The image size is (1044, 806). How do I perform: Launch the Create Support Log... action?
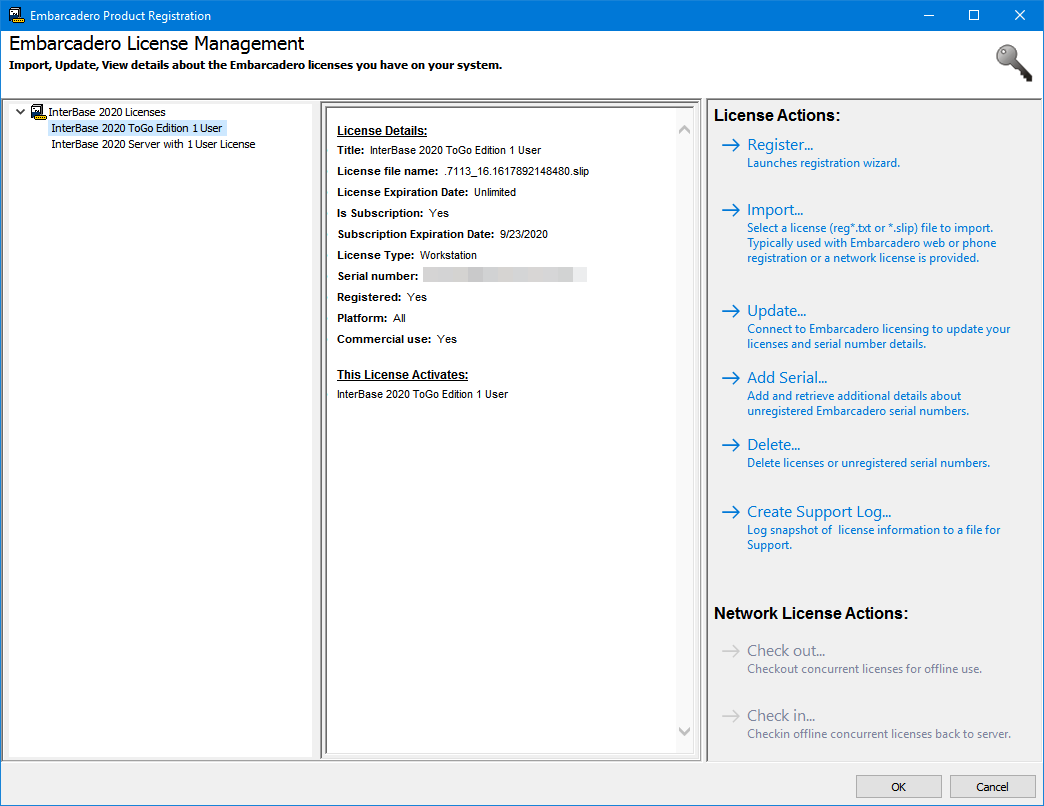[x=819, y=511]
